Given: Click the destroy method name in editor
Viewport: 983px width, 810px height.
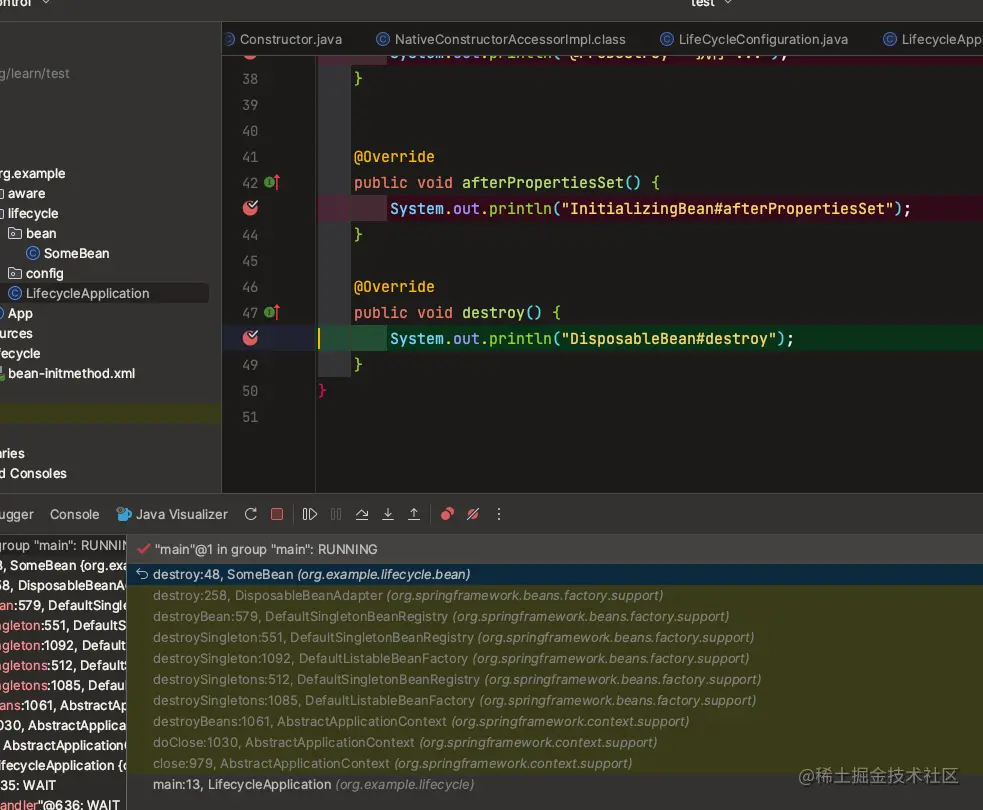Looking at the screenshot, I should [x=493, y=312].
